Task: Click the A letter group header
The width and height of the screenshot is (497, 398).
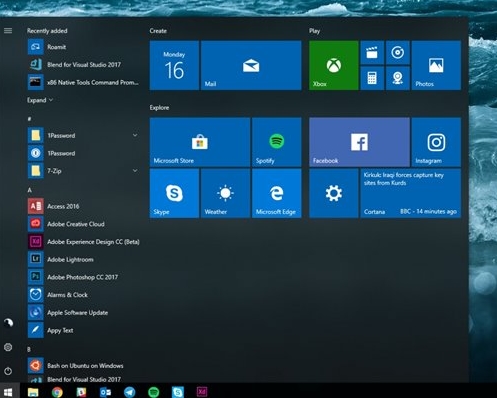Action: click(x=29, y=190)
